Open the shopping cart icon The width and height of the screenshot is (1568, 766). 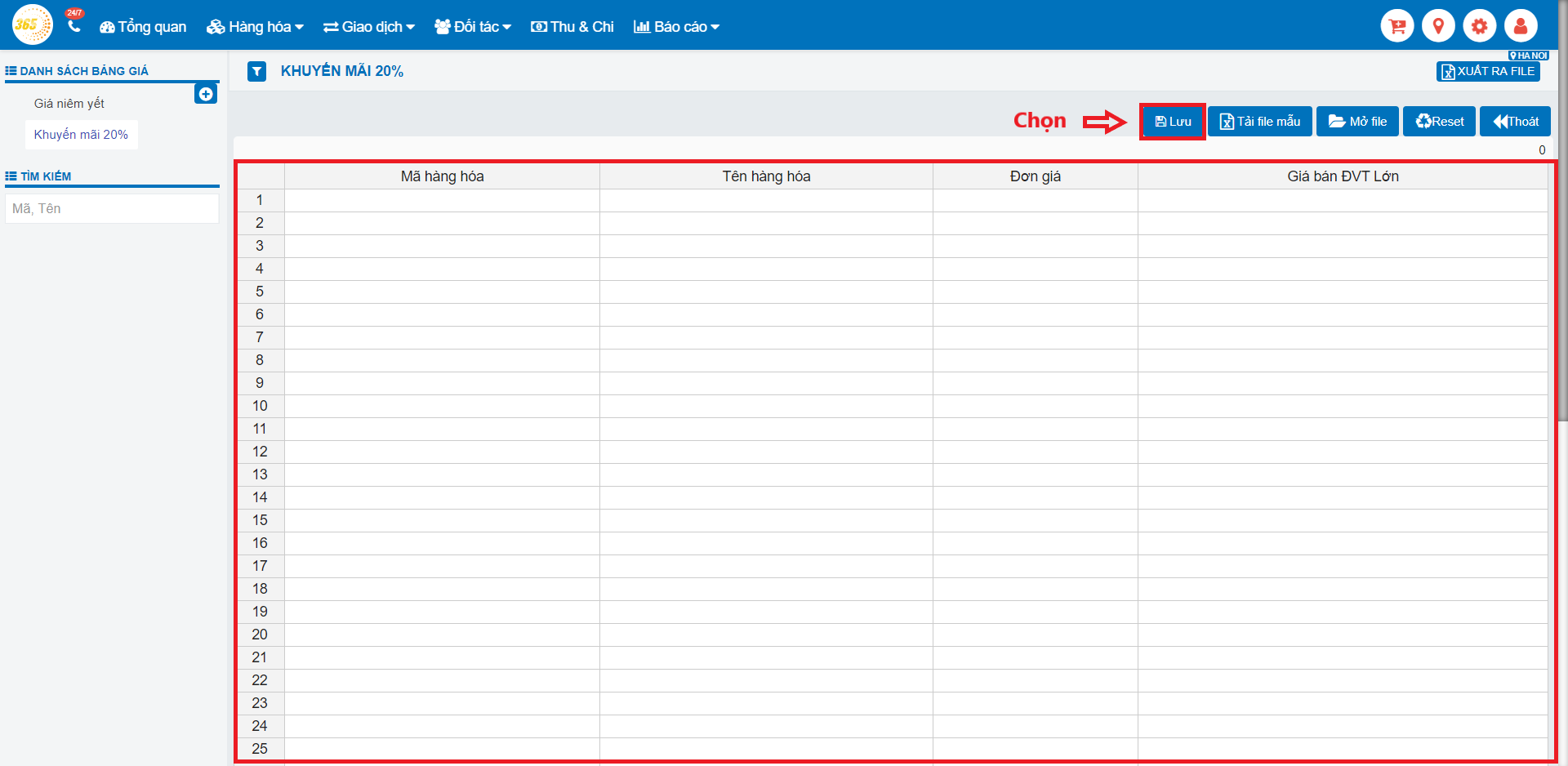tap(1396, 26)
